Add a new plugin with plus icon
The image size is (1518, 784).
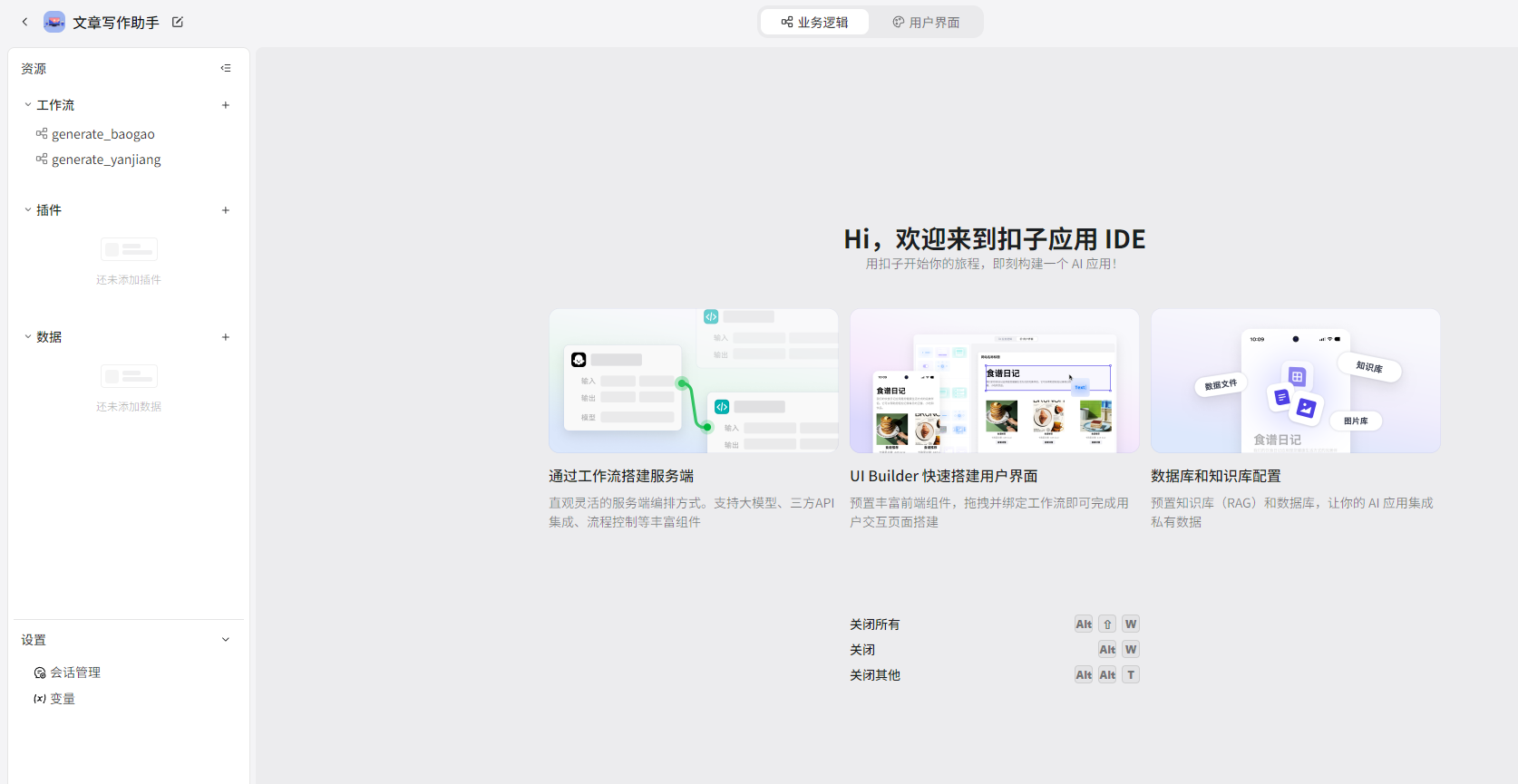226,210
